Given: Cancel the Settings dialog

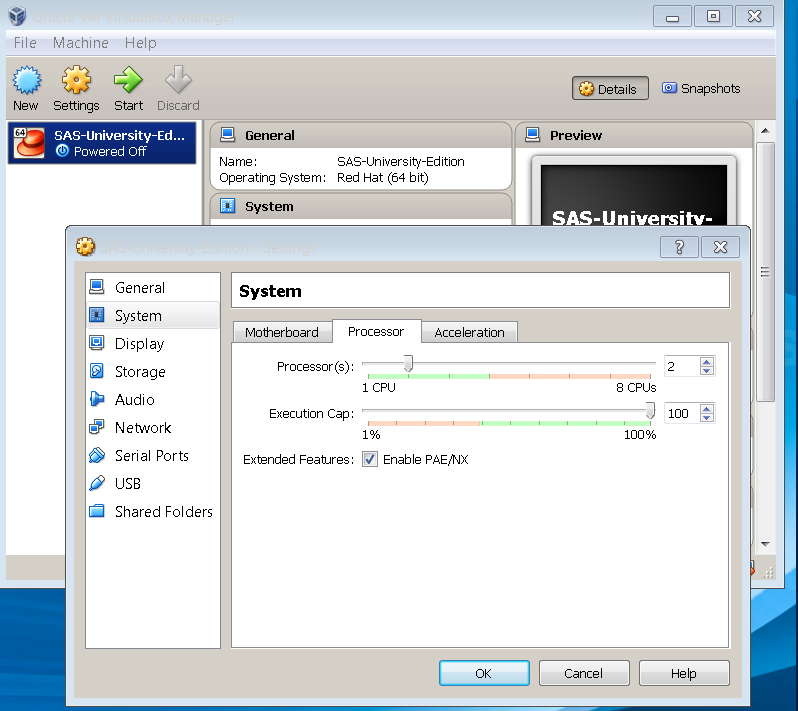Looking at the screenshot, I should 584,673.
